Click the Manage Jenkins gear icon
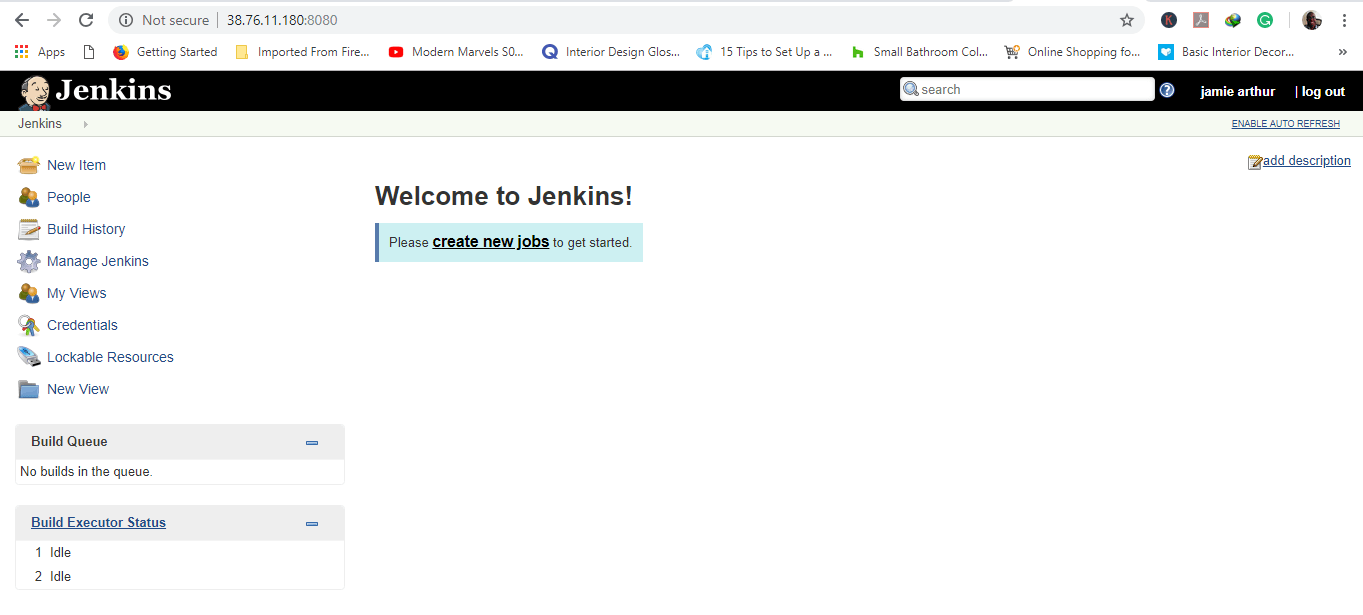Viewport: 1363px width, 615px height. click(29, 261)
